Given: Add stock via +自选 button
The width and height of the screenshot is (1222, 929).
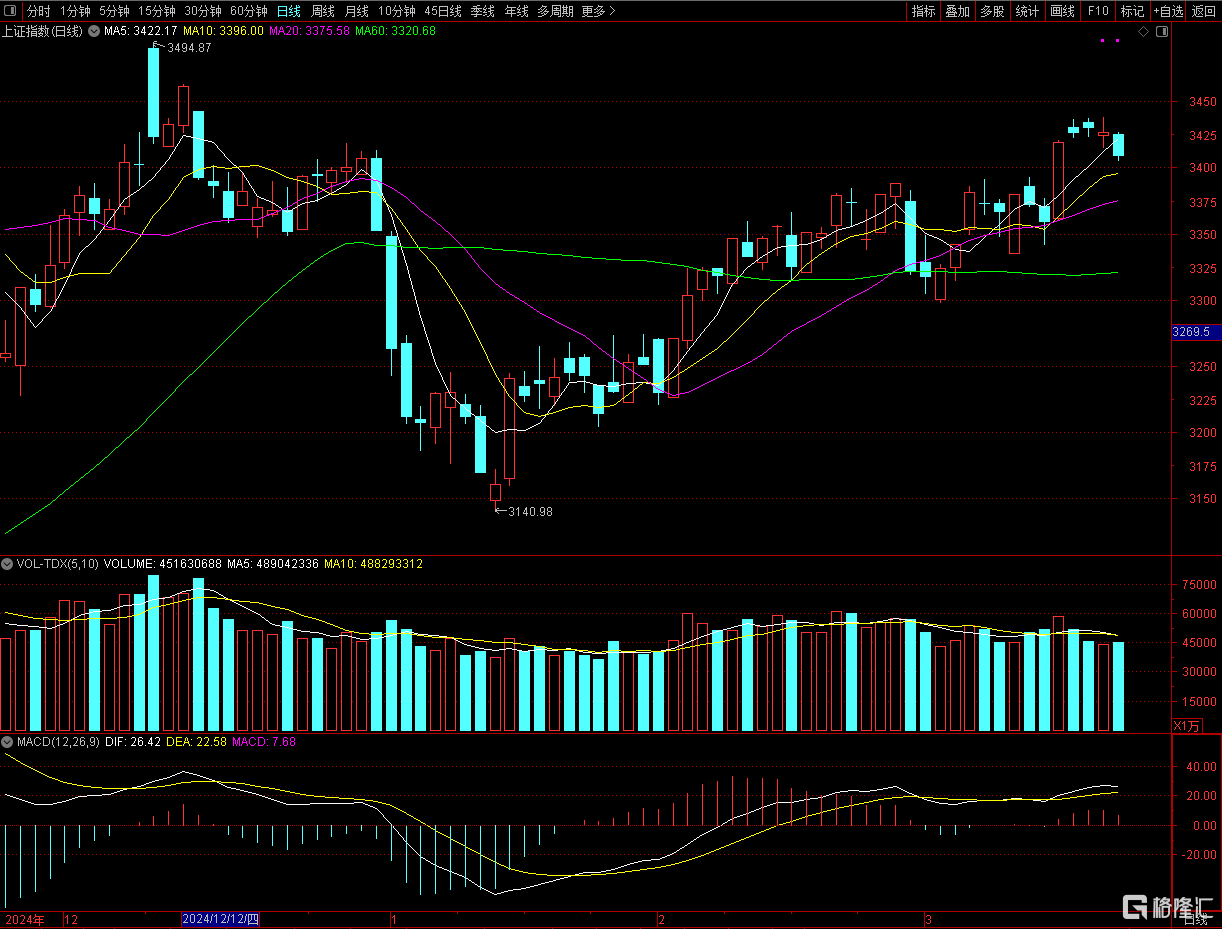Looking at the screenshot, I should pyautogui.click(x=1167, y=11).
